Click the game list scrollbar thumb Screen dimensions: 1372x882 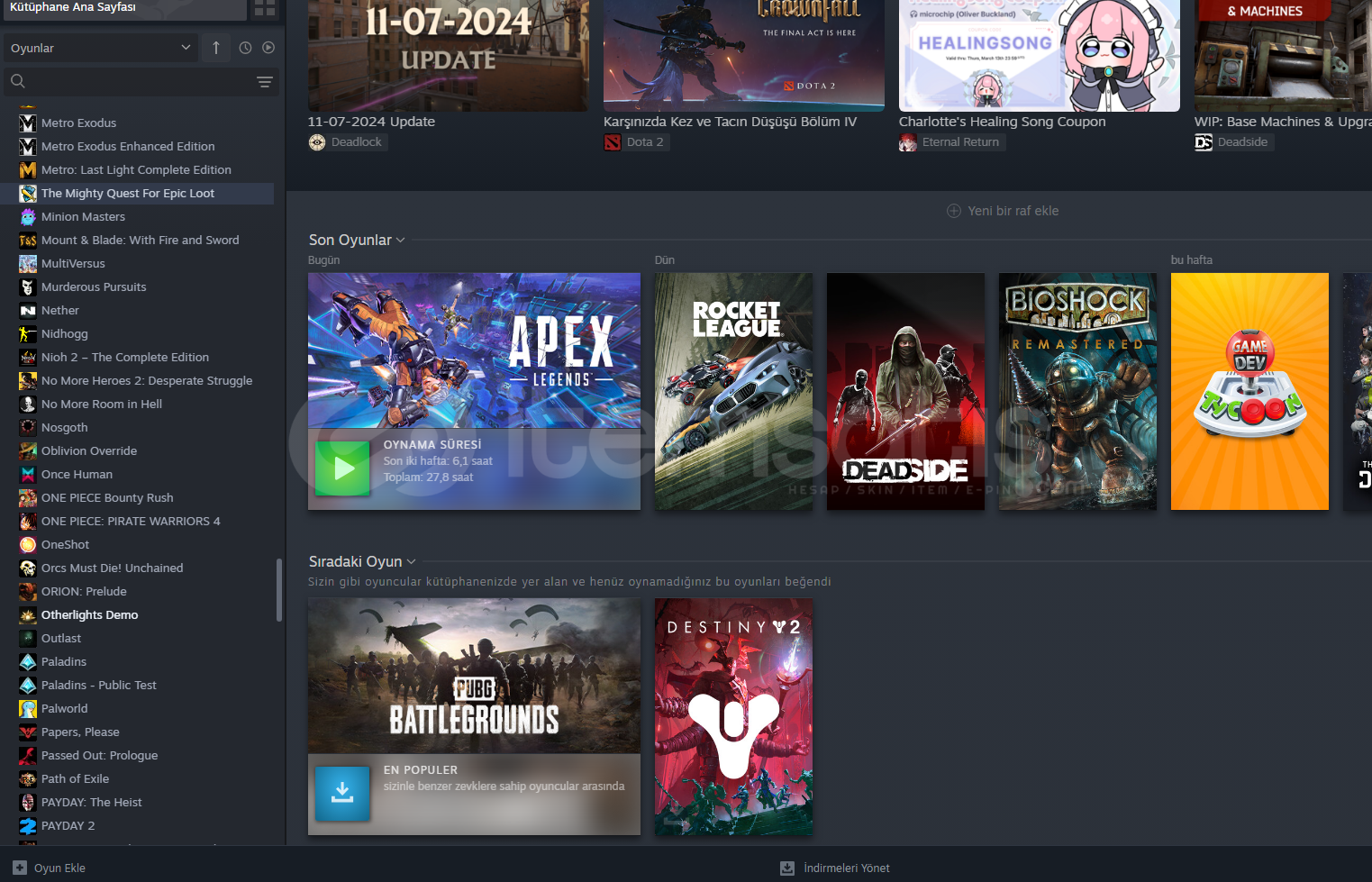(279, 590)
